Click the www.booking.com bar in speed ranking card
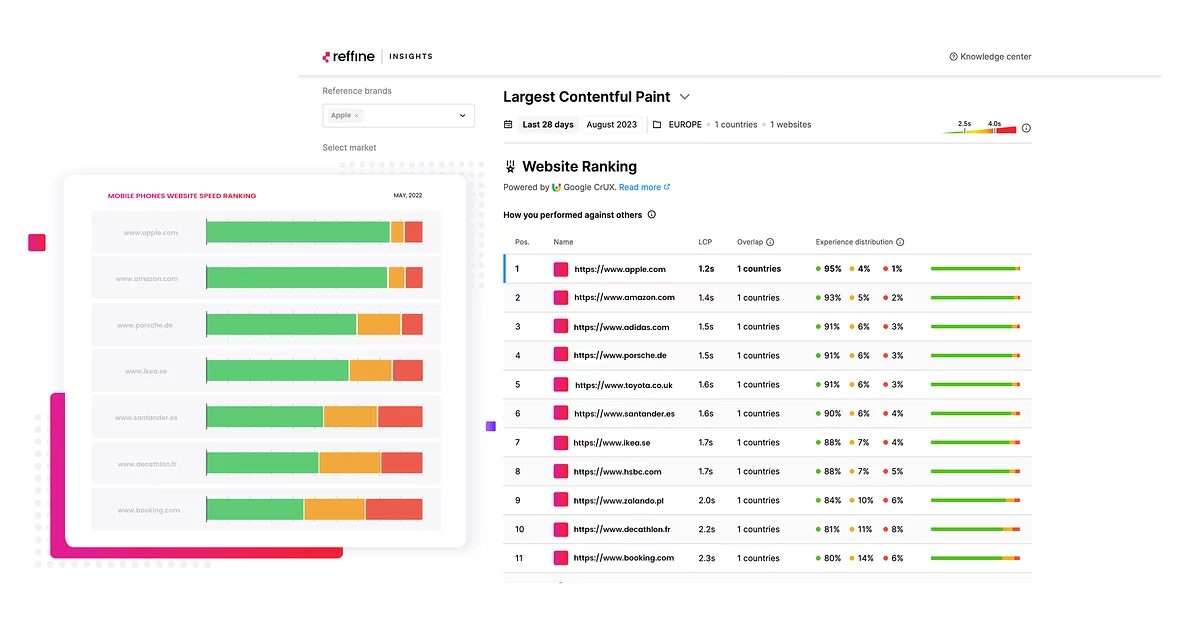1200x620 pixels. click(x=314, y=509)
